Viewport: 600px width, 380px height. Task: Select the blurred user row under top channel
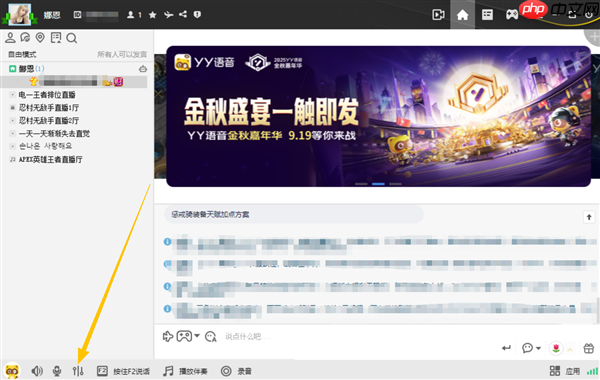pyautogui.click(x=74, y=81)
